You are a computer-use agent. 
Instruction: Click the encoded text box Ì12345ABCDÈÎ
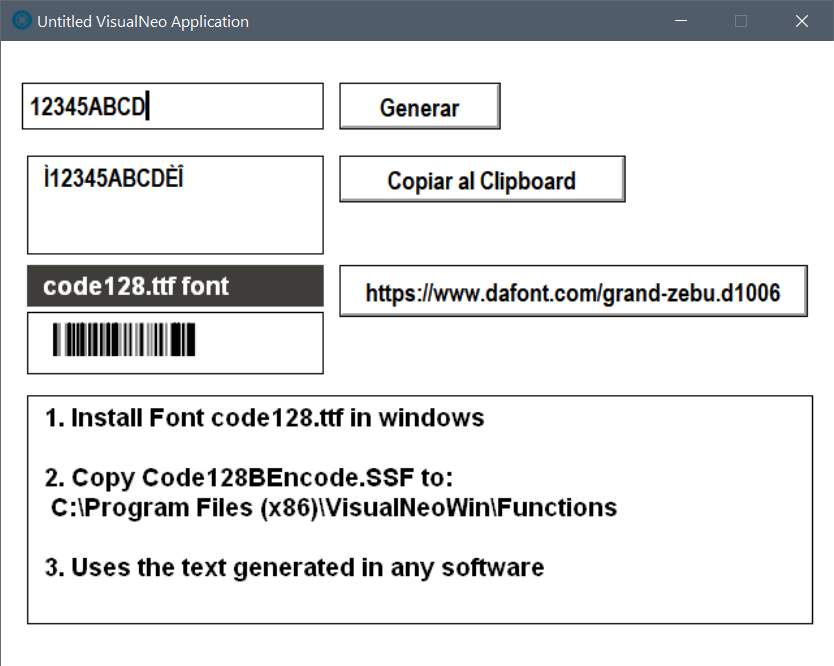175,205
